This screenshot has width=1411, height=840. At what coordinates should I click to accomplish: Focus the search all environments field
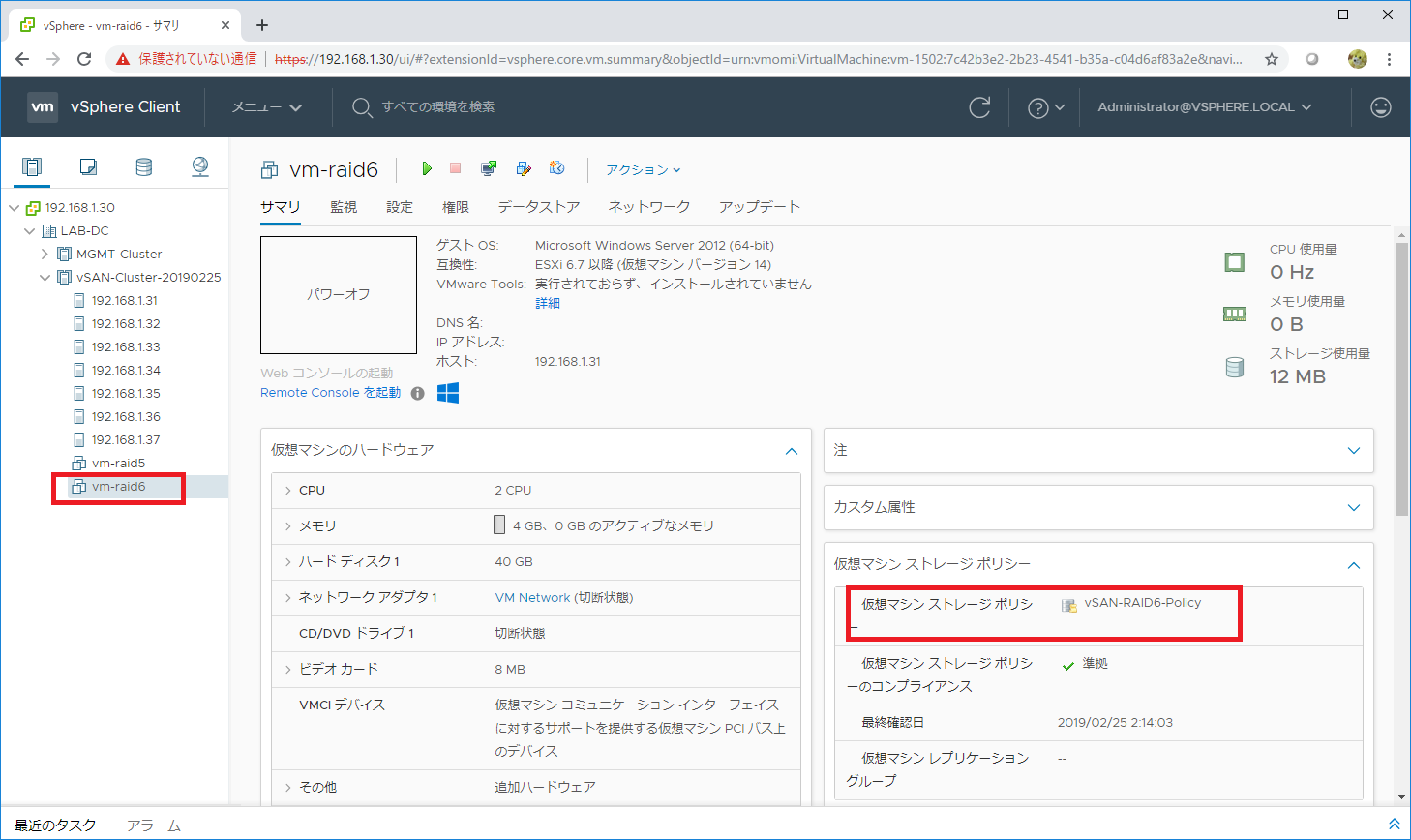click(x=438, y=107)
